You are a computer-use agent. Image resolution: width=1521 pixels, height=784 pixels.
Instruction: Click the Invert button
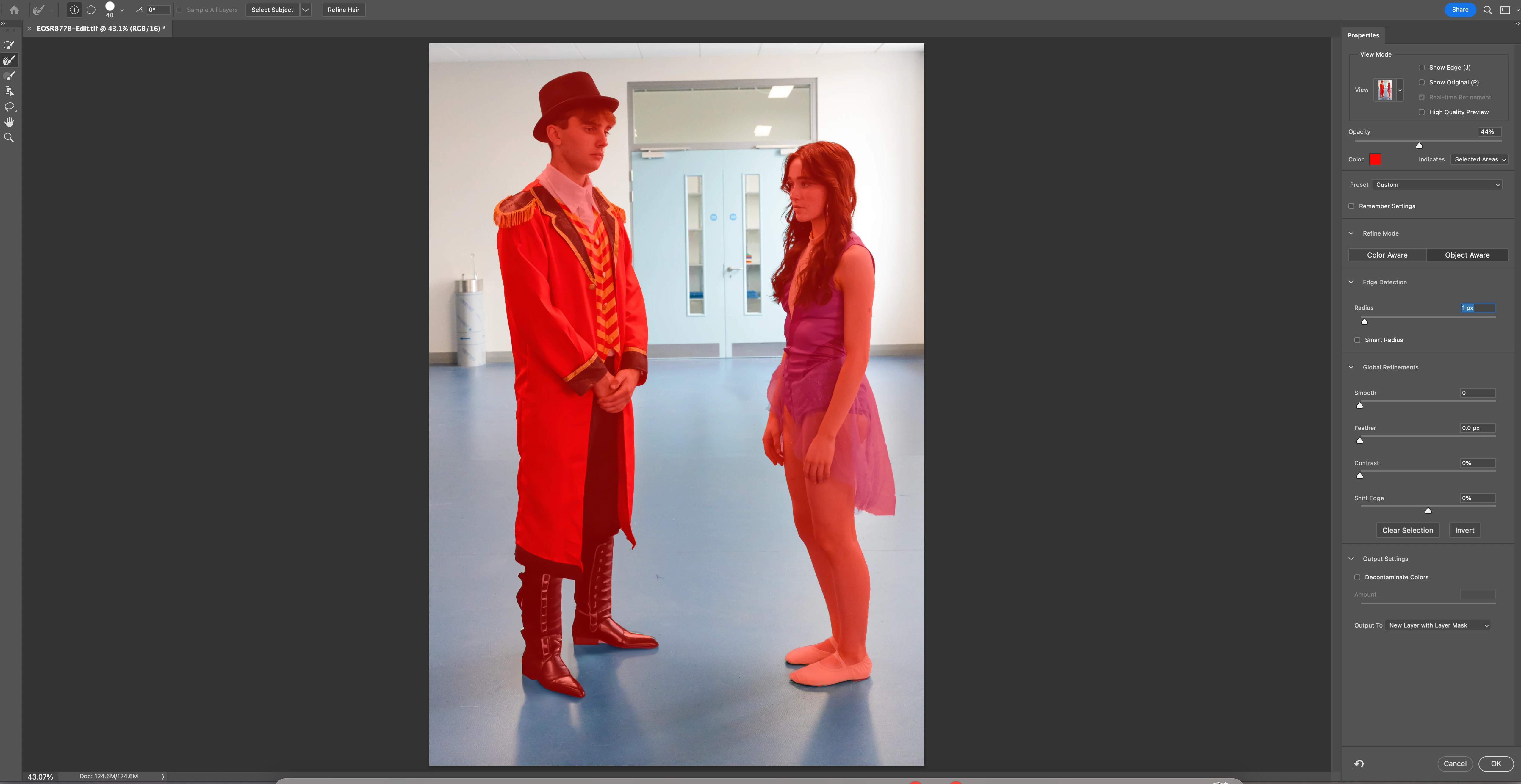1464,531
